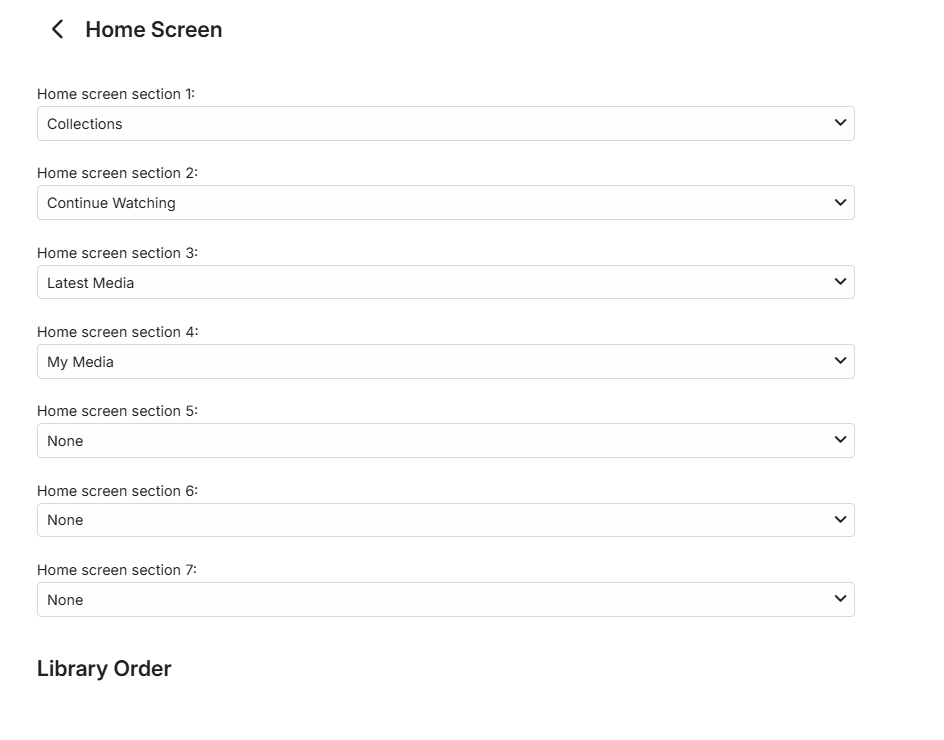Click the chevron arrow of section 6 field
Screen dimensions: 944x740
tap(840, 520)
